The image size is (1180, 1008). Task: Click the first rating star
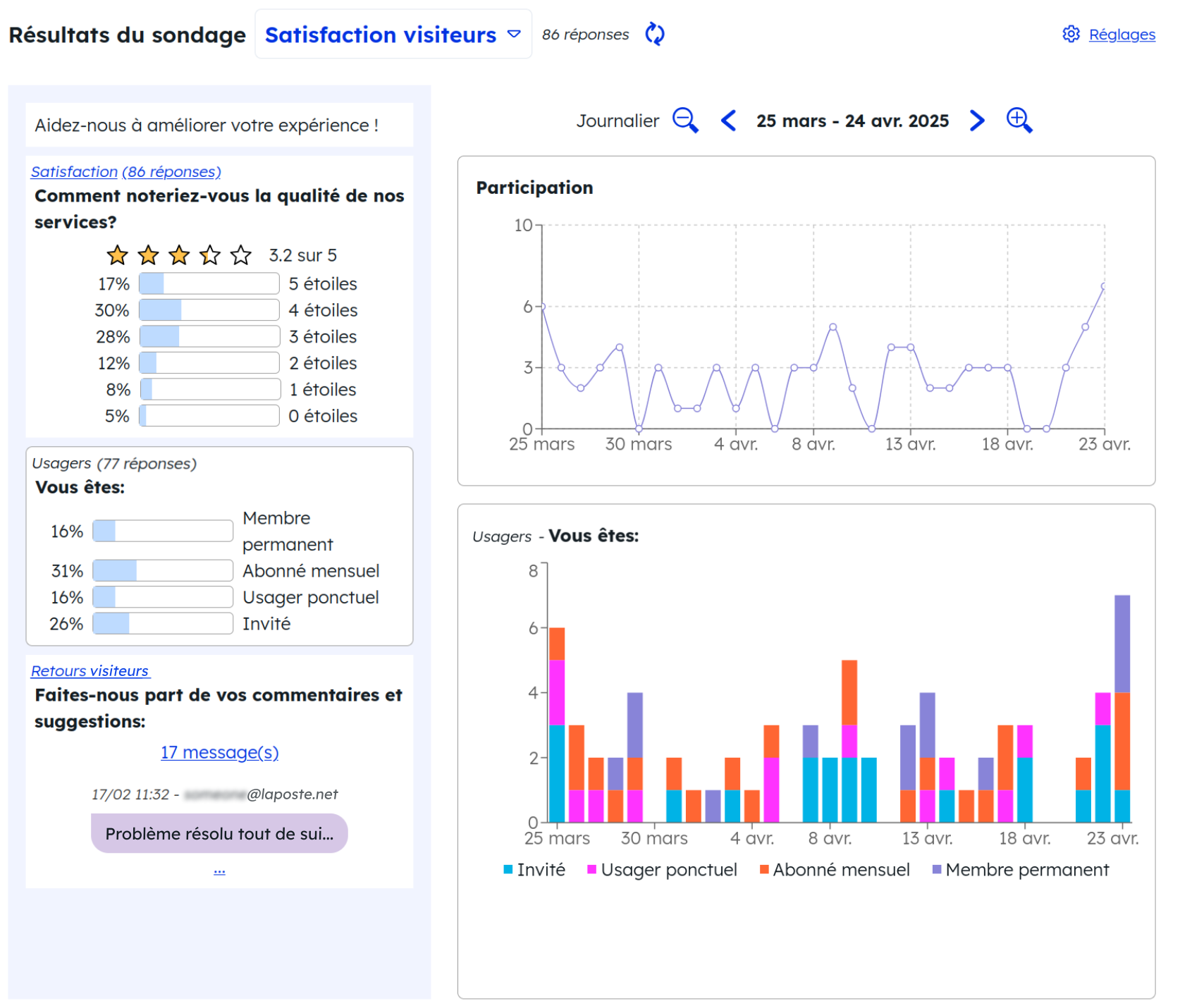coord(117,255)
